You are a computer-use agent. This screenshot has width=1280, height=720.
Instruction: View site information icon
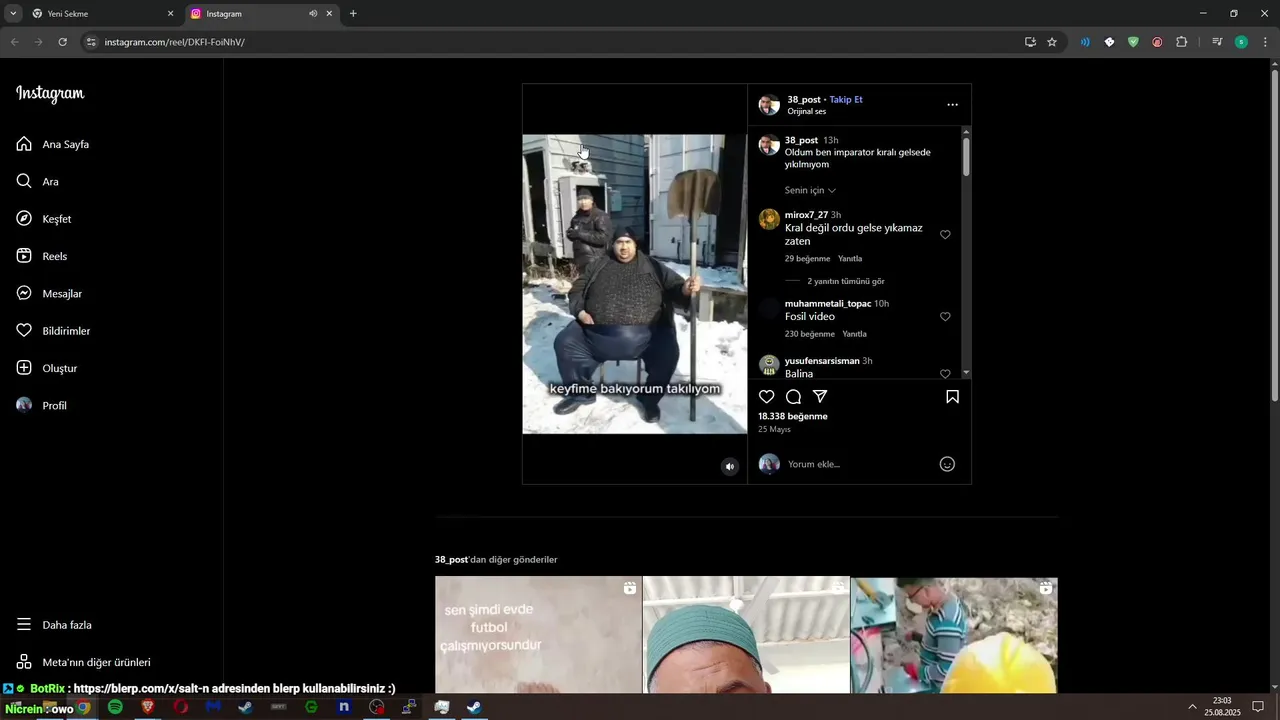pos(91,42)
